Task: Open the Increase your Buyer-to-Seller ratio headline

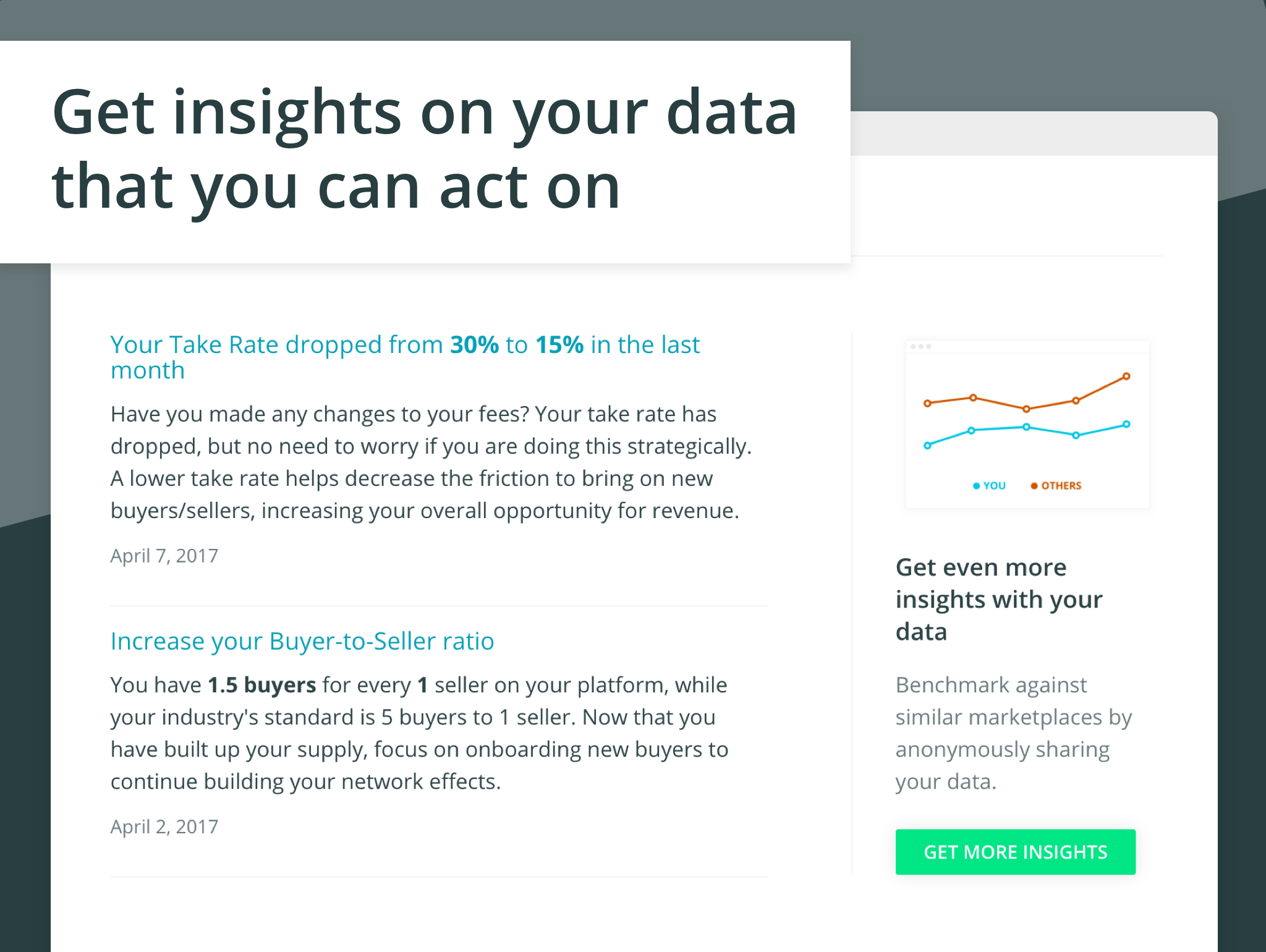Action: [302, 641]
